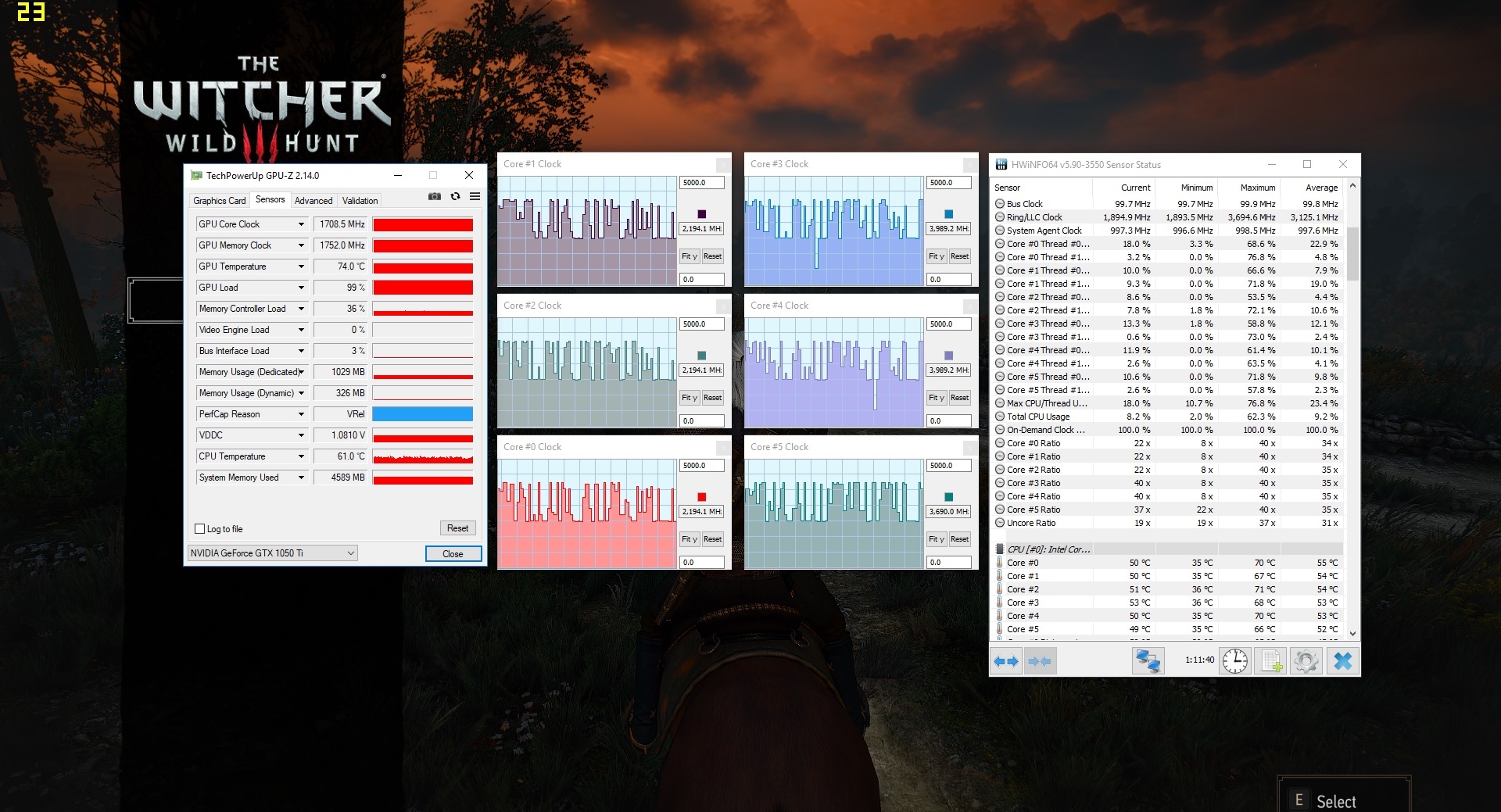Select the Sensors tab in GPU-Z
This screenshot has width=1501, height=812.
pyautogui.click(x=270, y=199)
